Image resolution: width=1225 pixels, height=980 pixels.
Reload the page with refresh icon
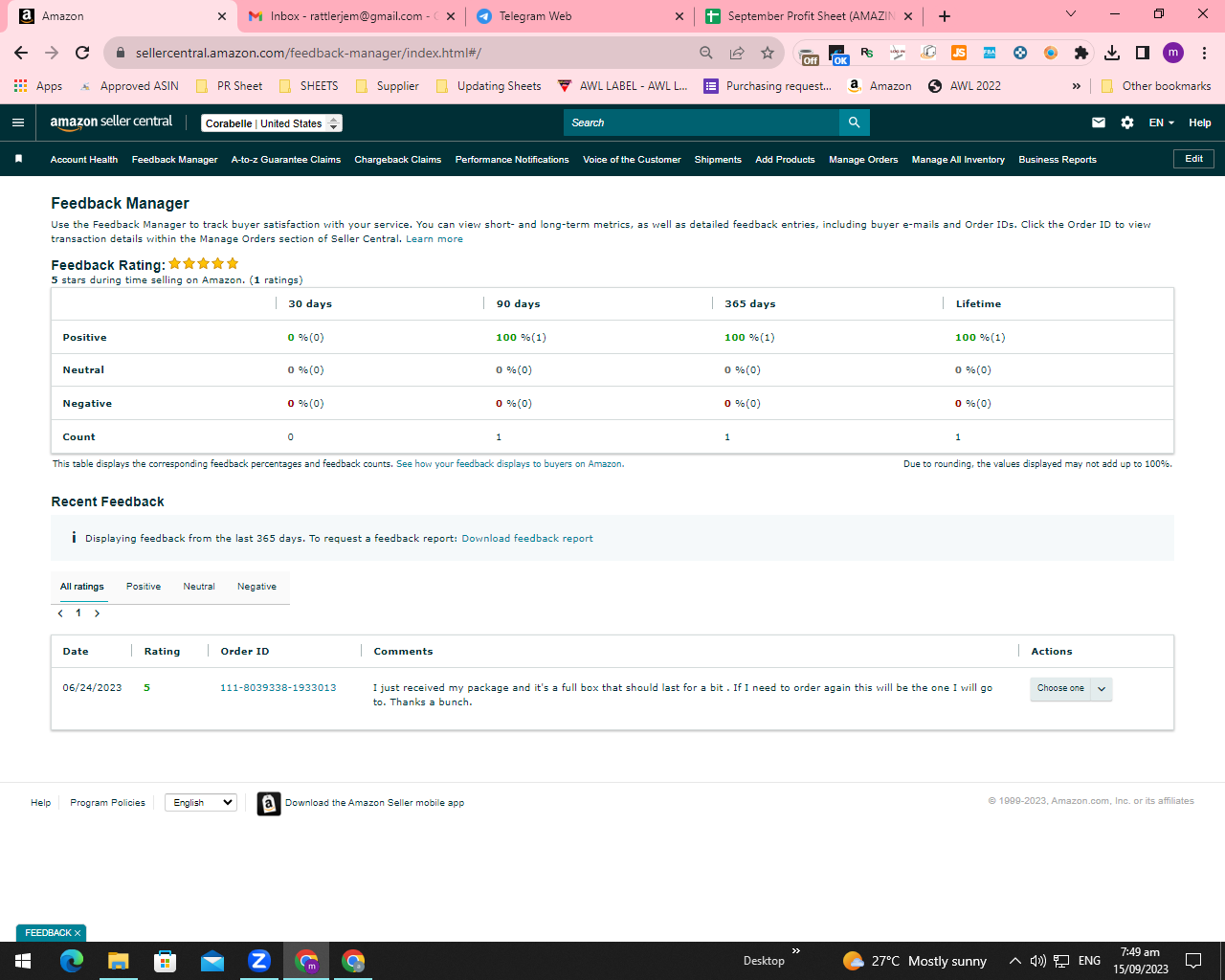click(x=82, y=53)
